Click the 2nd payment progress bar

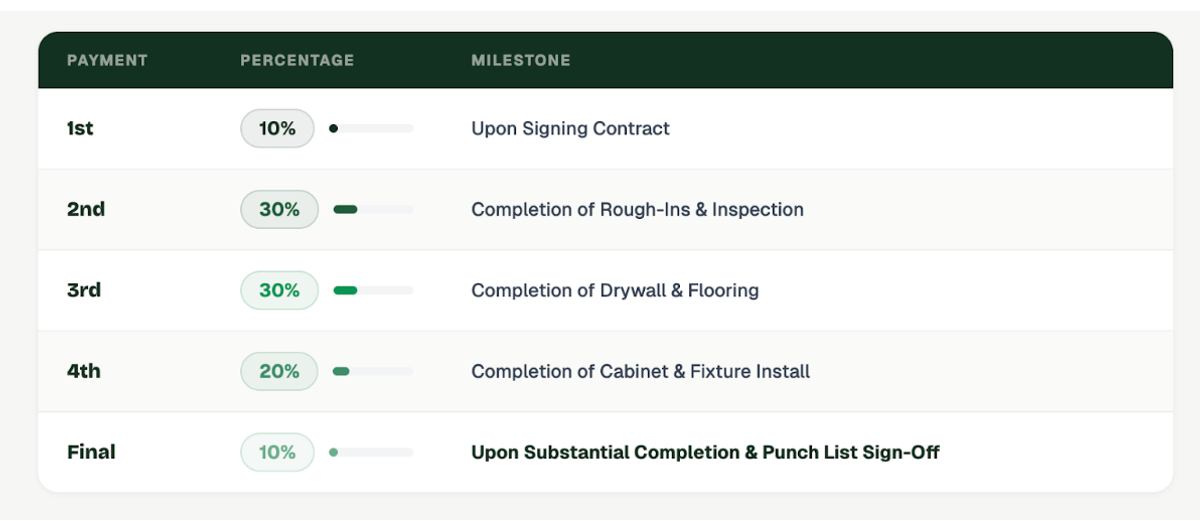tap(373, 210)
